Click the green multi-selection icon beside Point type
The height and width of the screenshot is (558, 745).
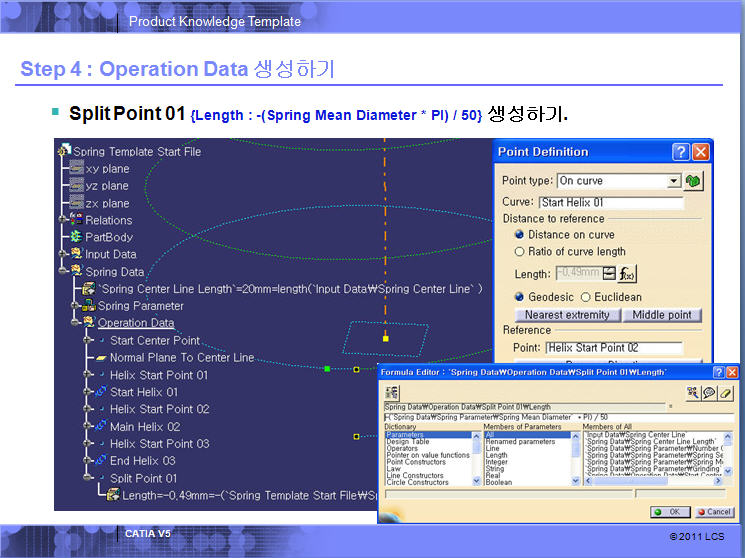[692, 181]
